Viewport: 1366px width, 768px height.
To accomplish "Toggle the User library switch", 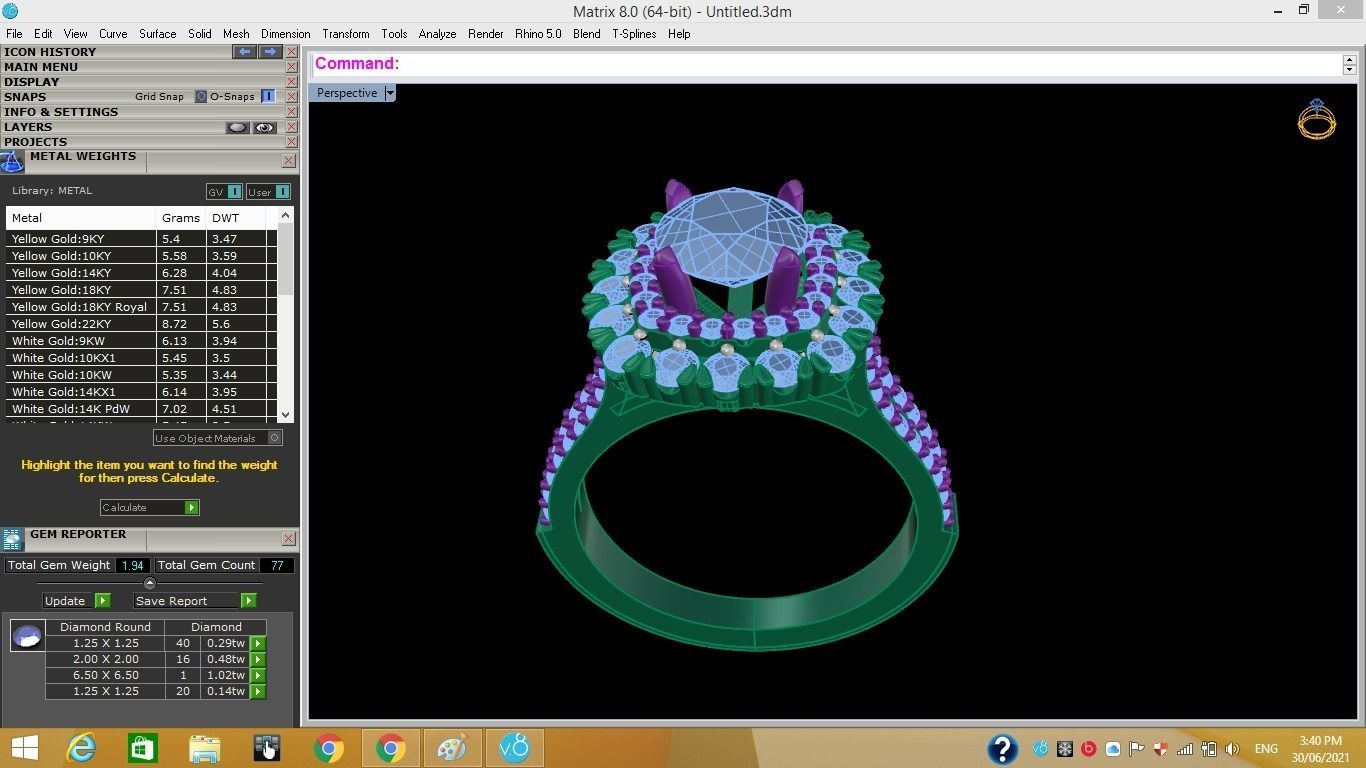I will tap(282, 192).
